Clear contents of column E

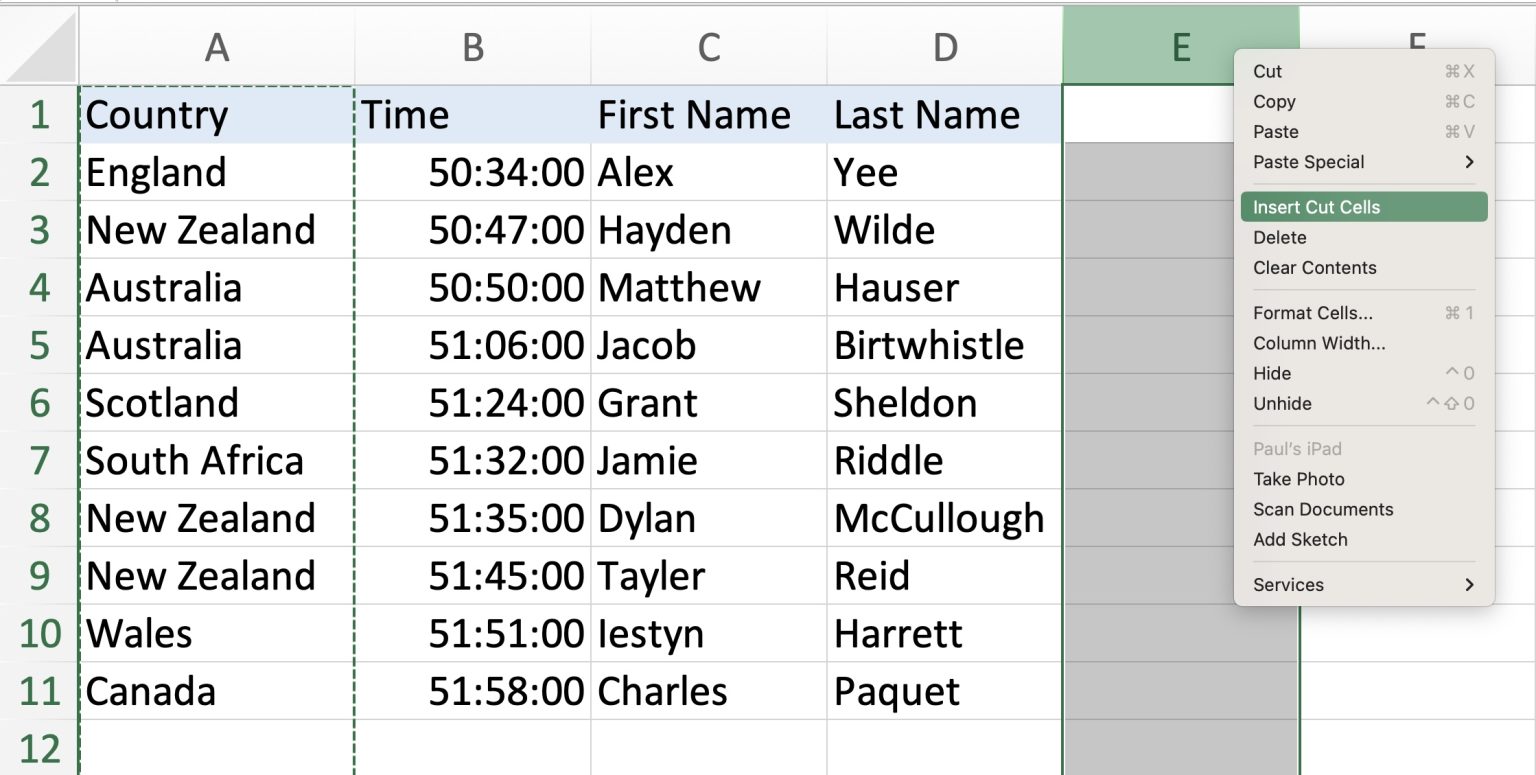pyautogui.click(x=1314, y=267)
